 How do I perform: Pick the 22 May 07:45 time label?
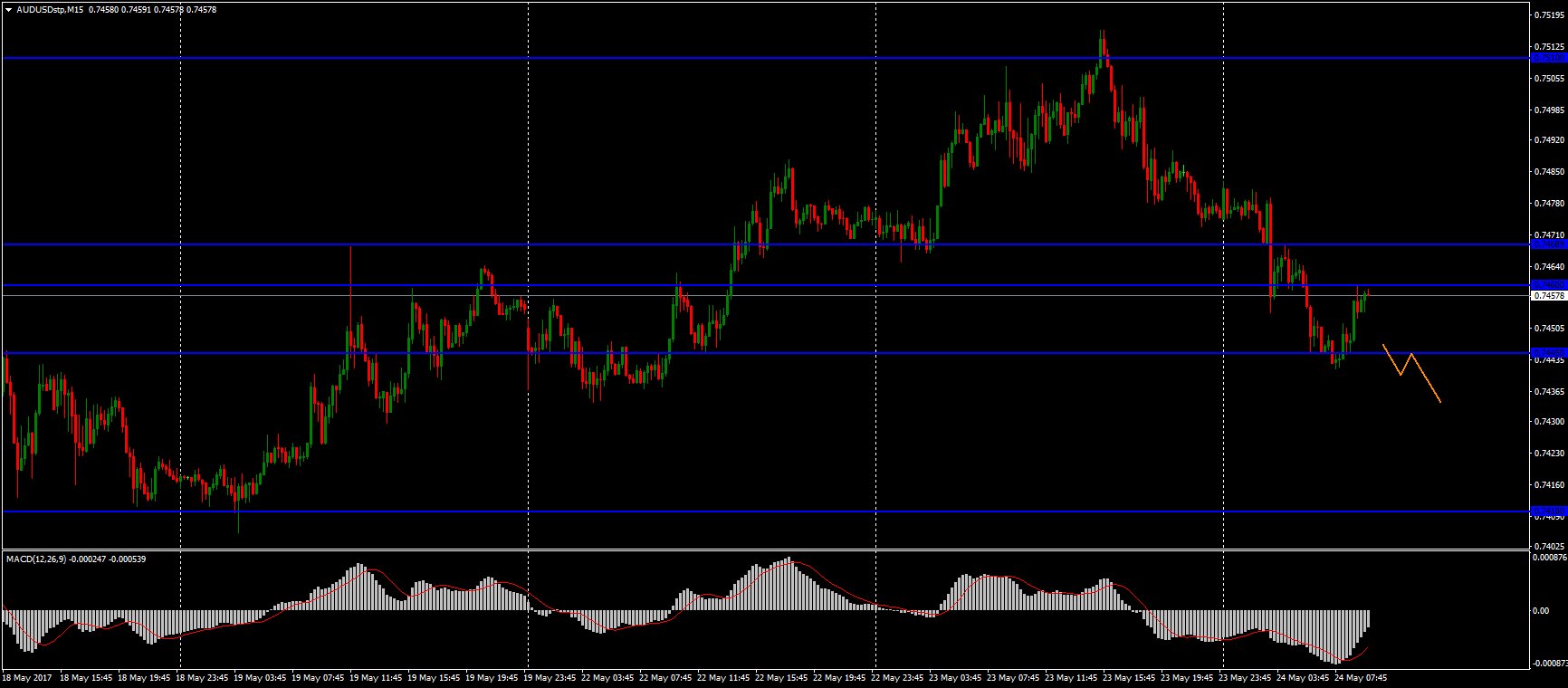click(x=666, y=677)
